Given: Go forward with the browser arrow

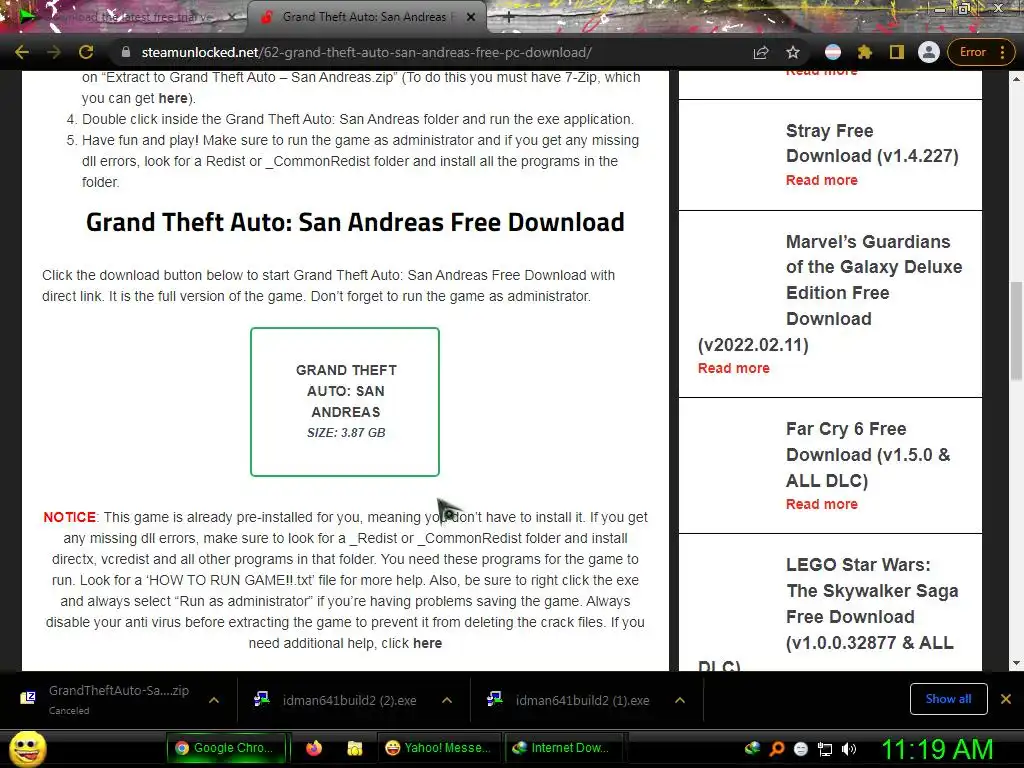Looking at the screenshot, I should coord(54,52).
